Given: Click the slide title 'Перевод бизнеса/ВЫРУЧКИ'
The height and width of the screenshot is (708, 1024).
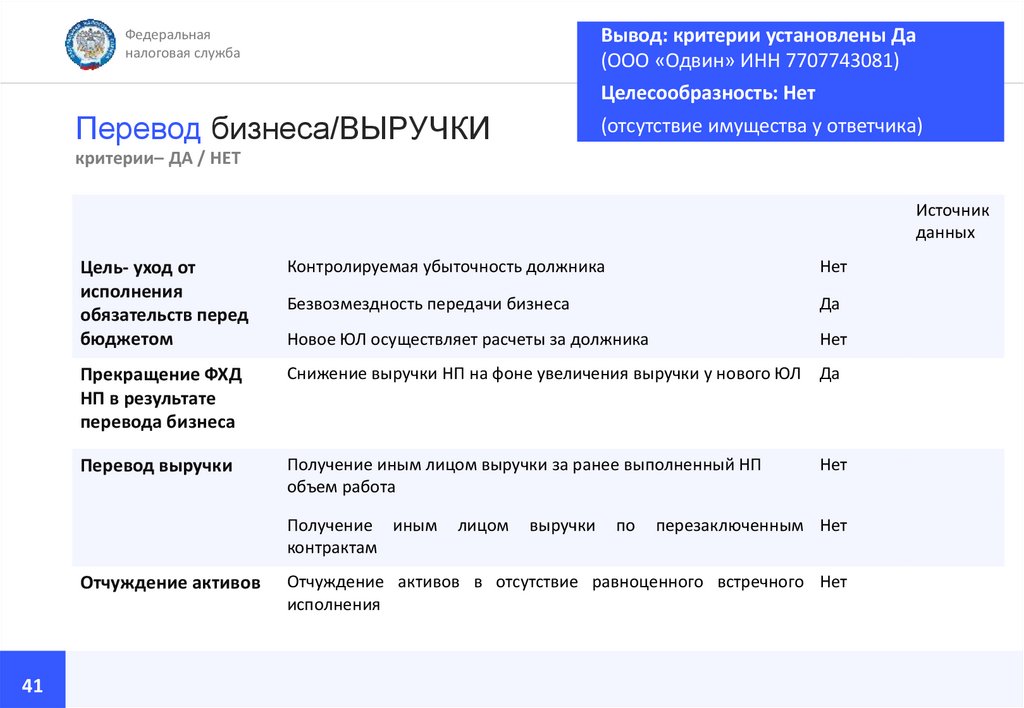Looking at the screenshot, I should pos(282,128).
